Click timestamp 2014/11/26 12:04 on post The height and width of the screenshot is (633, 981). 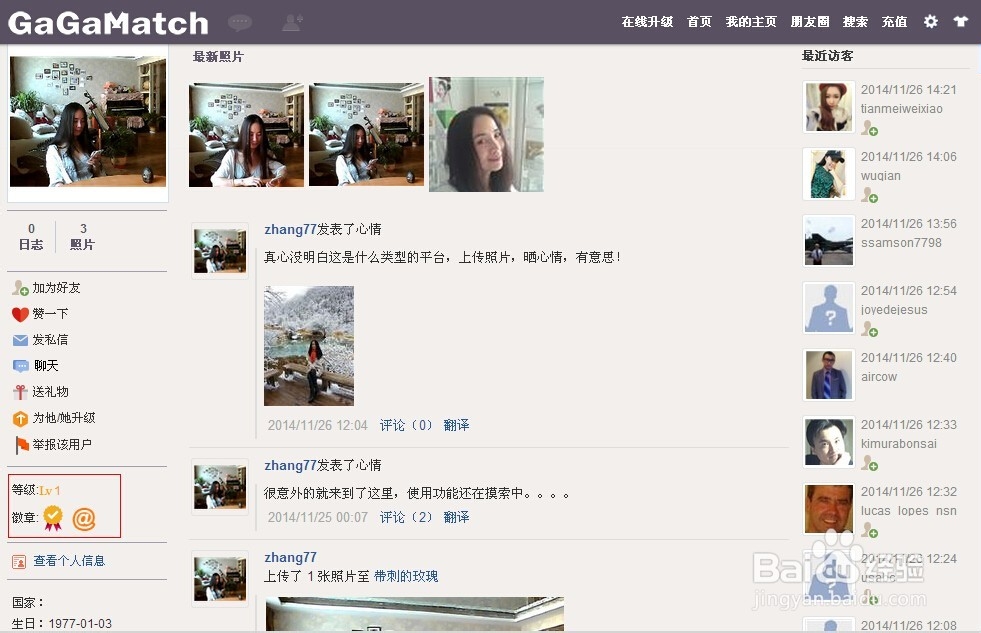click(x=317, y=425)
